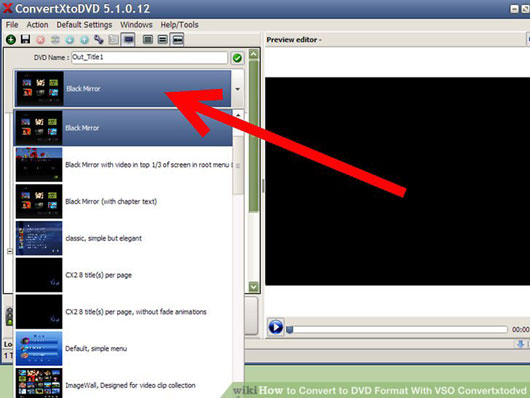The width and height of the screenshot is (530, 398).
Task: Click the Move down arrow icon
Action: click(x=70, y=40)
